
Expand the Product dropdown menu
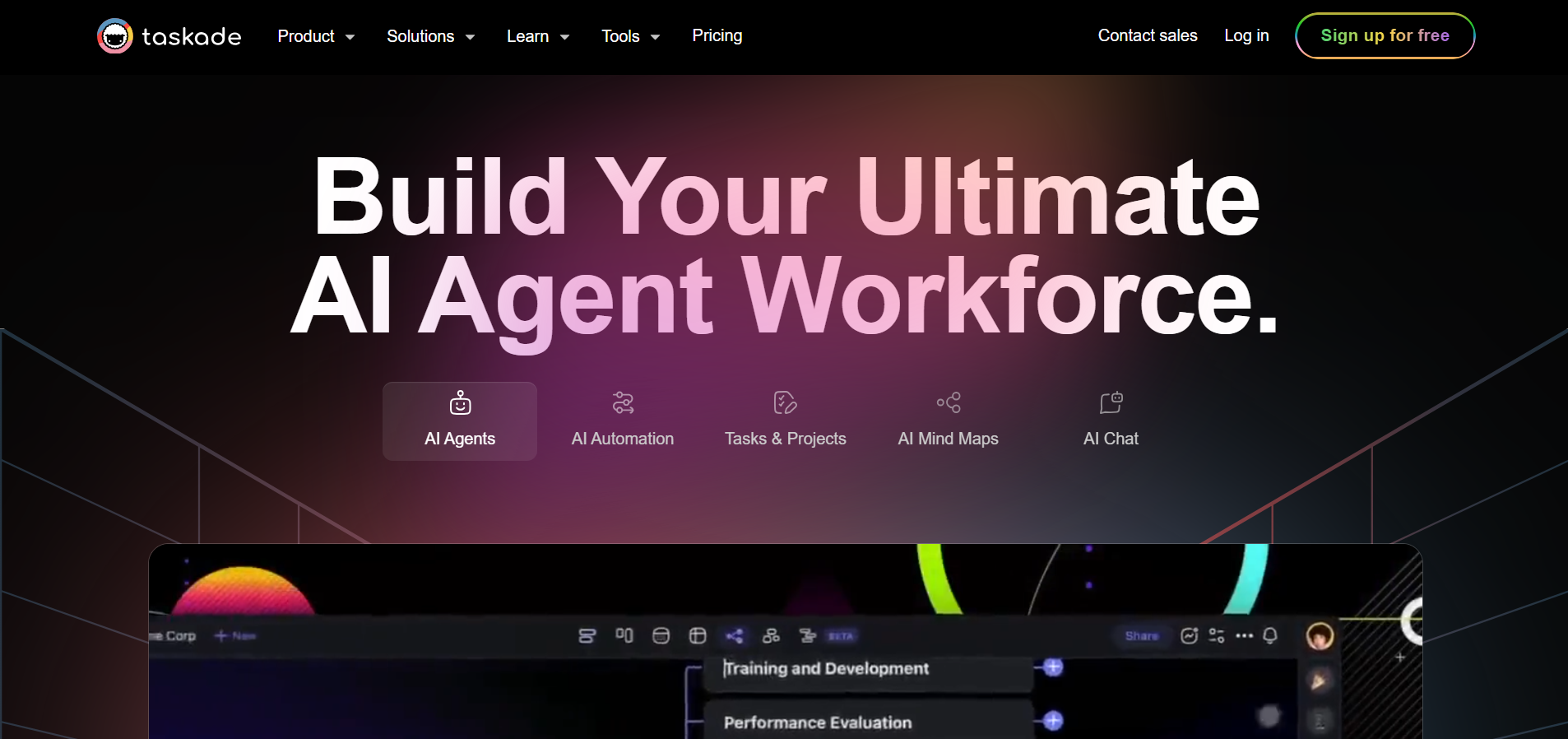(316, 36)
